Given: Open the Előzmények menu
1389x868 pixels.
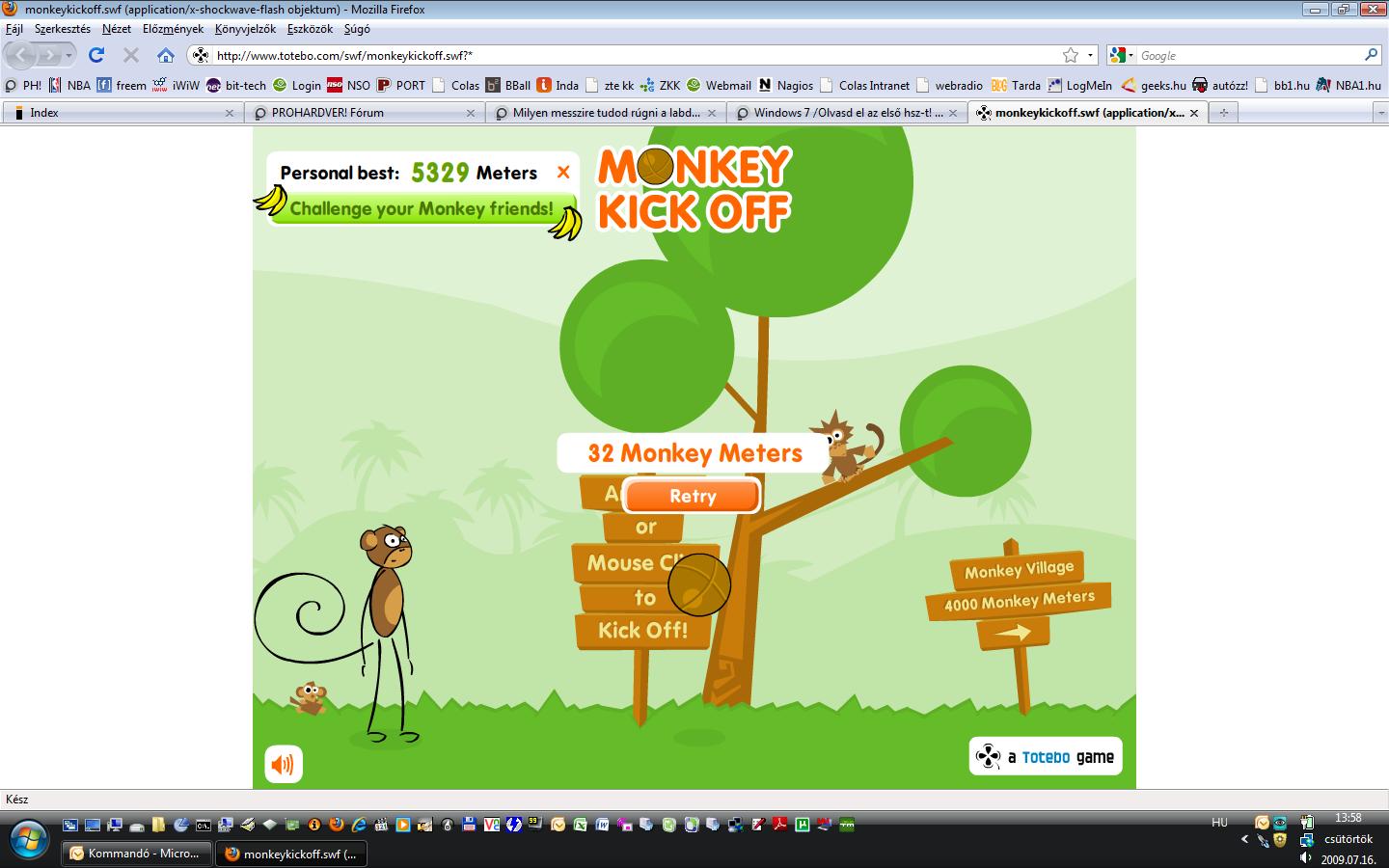Looking at the screenshot, I should pyautogui.click(x=174, y=29).
